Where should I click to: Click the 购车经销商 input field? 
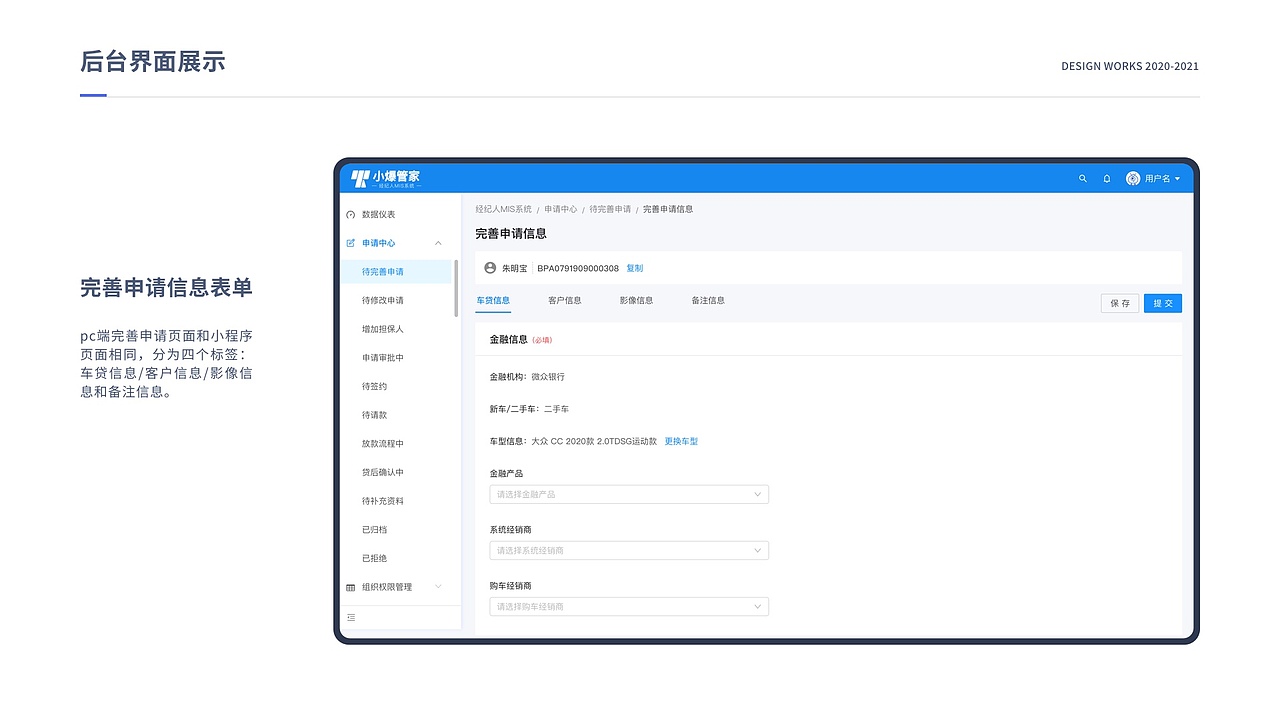pos(628,606)
